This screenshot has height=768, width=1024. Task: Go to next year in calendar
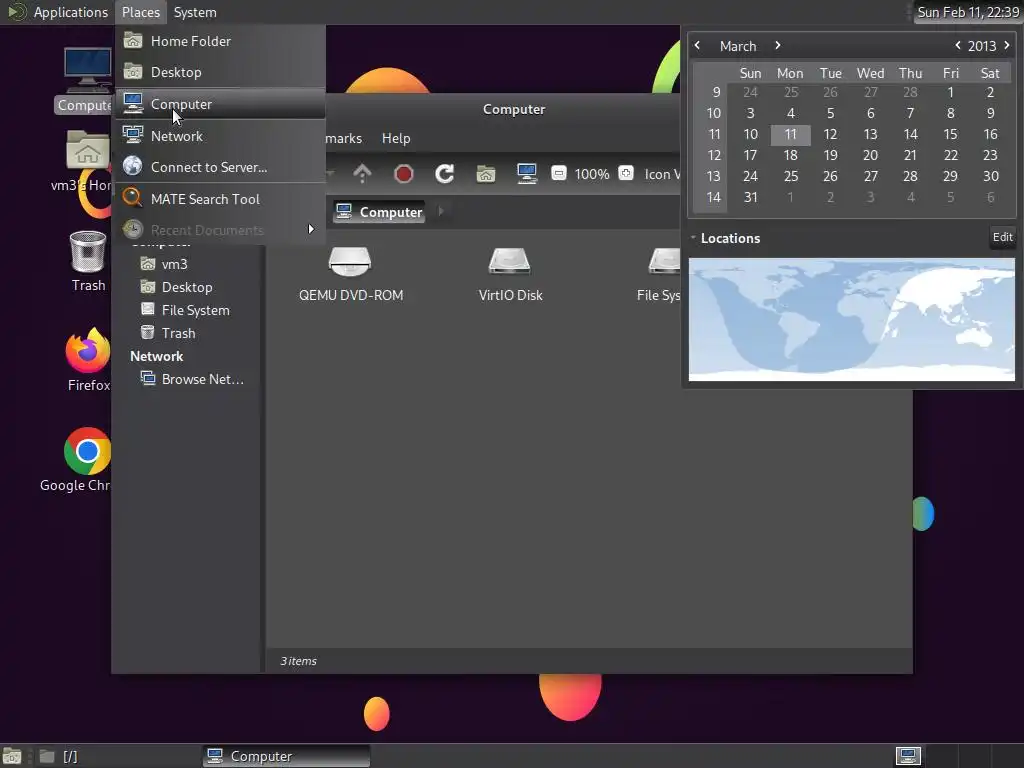(x=1006, y=46)
